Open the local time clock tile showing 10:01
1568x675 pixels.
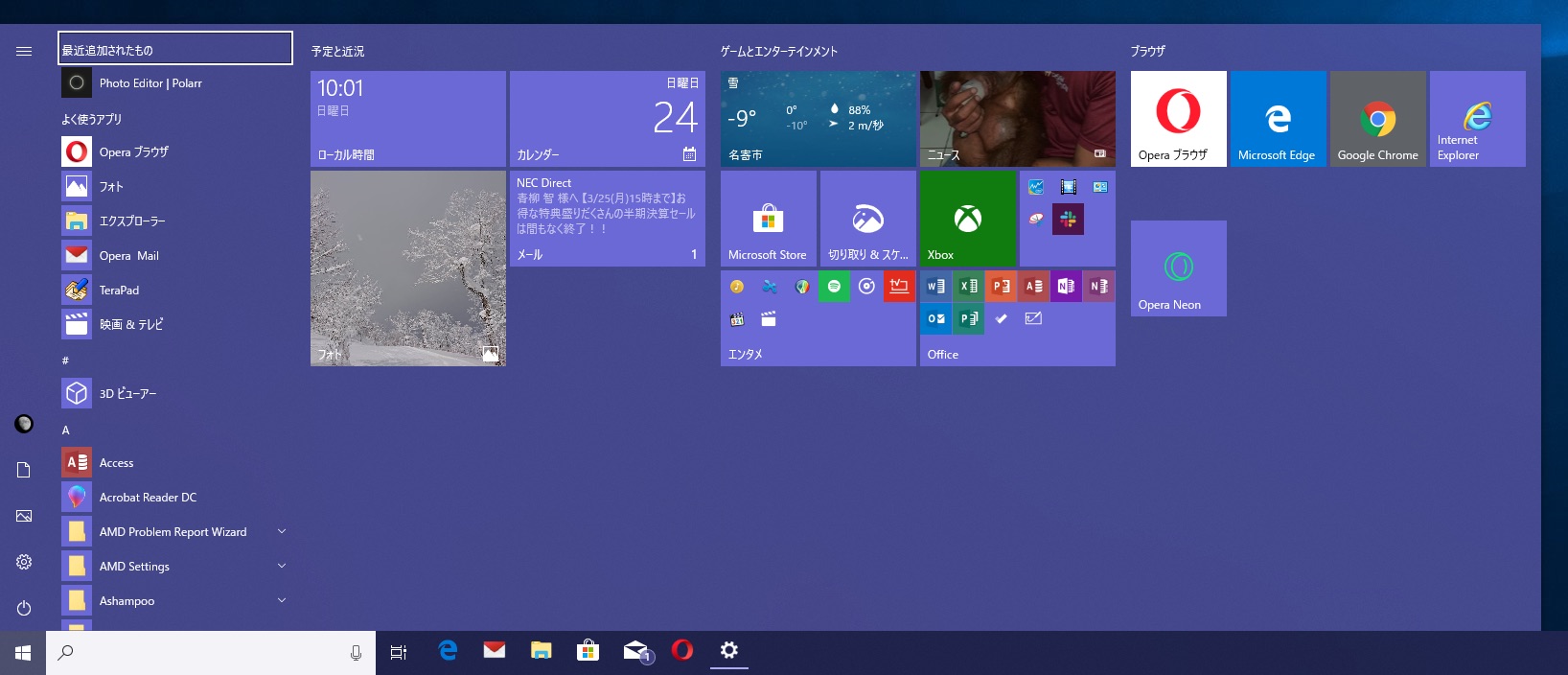407,119
